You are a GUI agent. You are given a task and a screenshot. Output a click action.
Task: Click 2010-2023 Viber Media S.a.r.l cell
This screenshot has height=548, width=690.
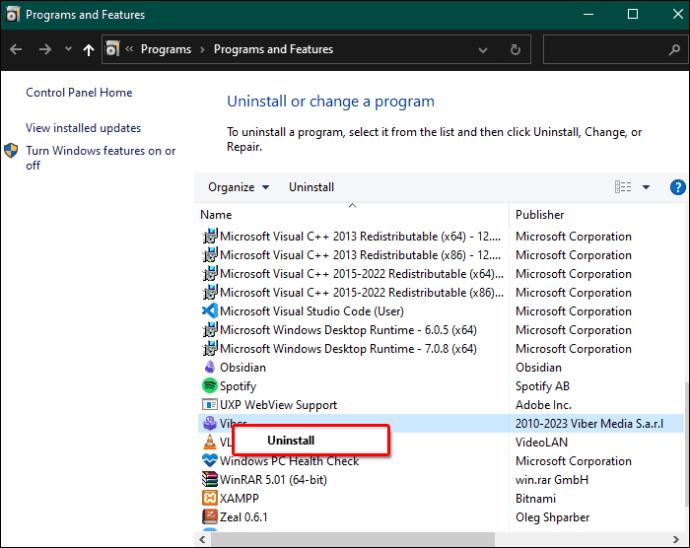589,423
